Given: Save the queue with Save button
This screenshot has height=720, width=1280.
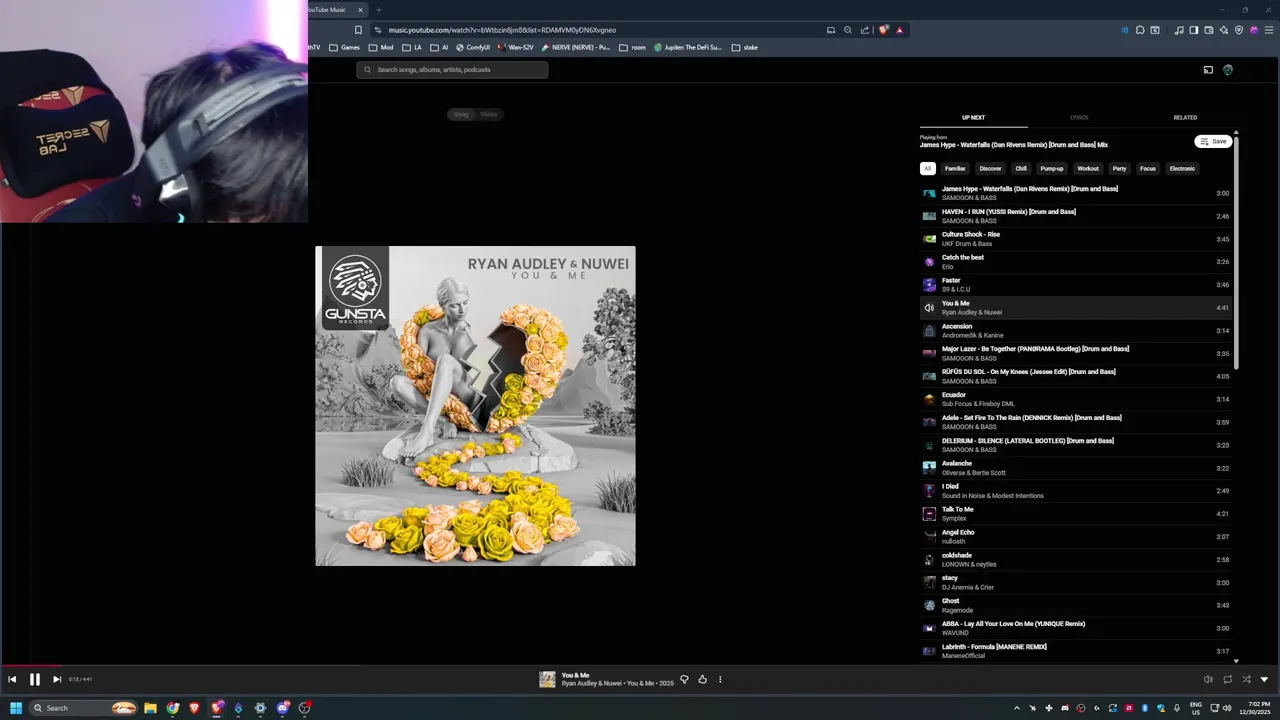Looking at the screenshot, I should 1213,141.
